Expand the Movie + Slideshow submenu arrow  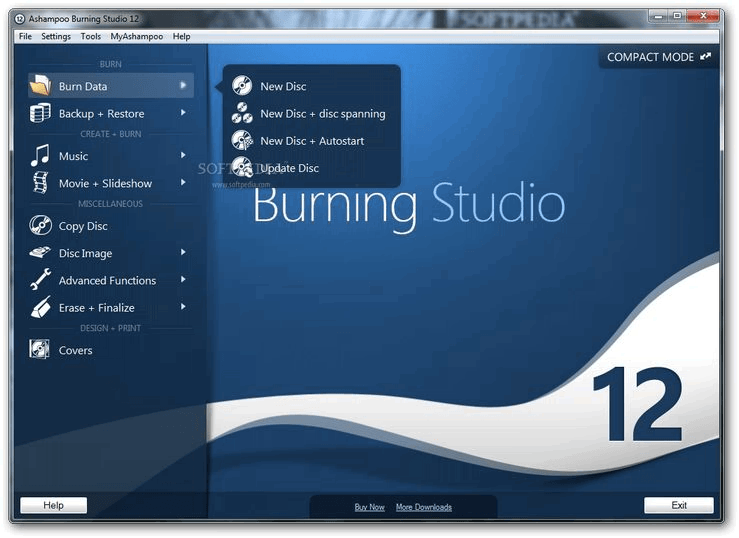pyautogui.click(x=183, y=182)
